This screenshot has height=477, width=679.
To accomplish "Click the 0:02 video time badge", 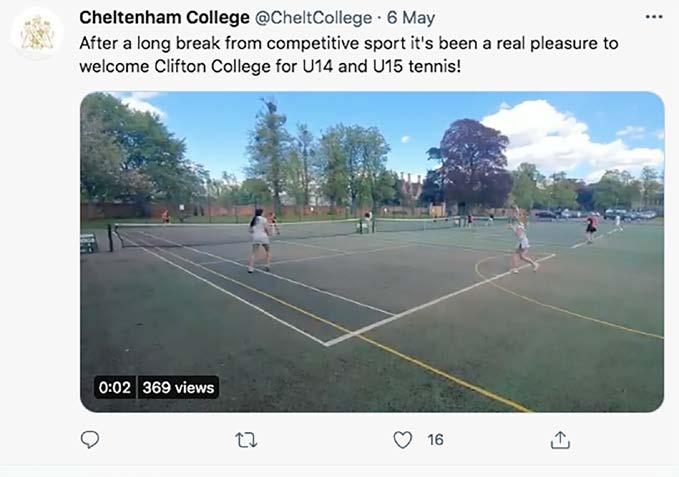I will pyautogui.click(x=114, y=387).
